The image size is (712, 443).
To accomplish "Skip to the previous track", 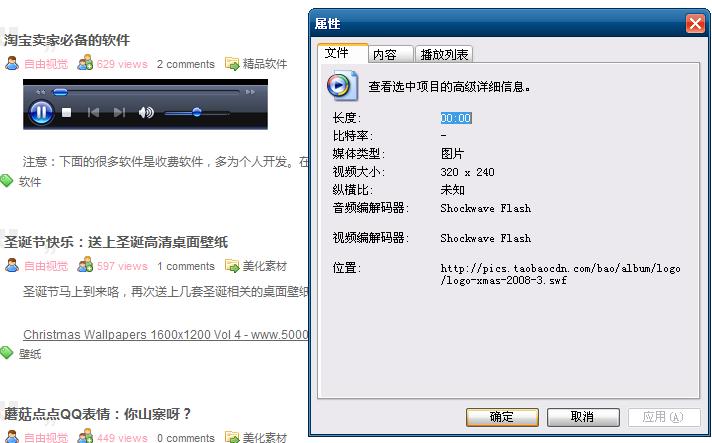I will (x=93, y=112).
